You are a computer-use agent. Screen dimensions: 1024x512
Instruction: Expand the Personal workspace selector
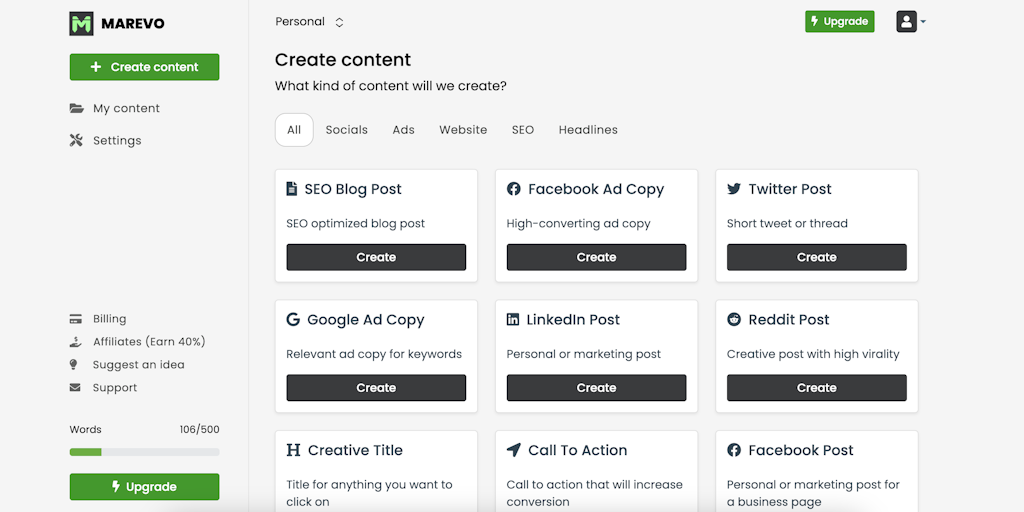pyautogui.click(x=310, y=22)
